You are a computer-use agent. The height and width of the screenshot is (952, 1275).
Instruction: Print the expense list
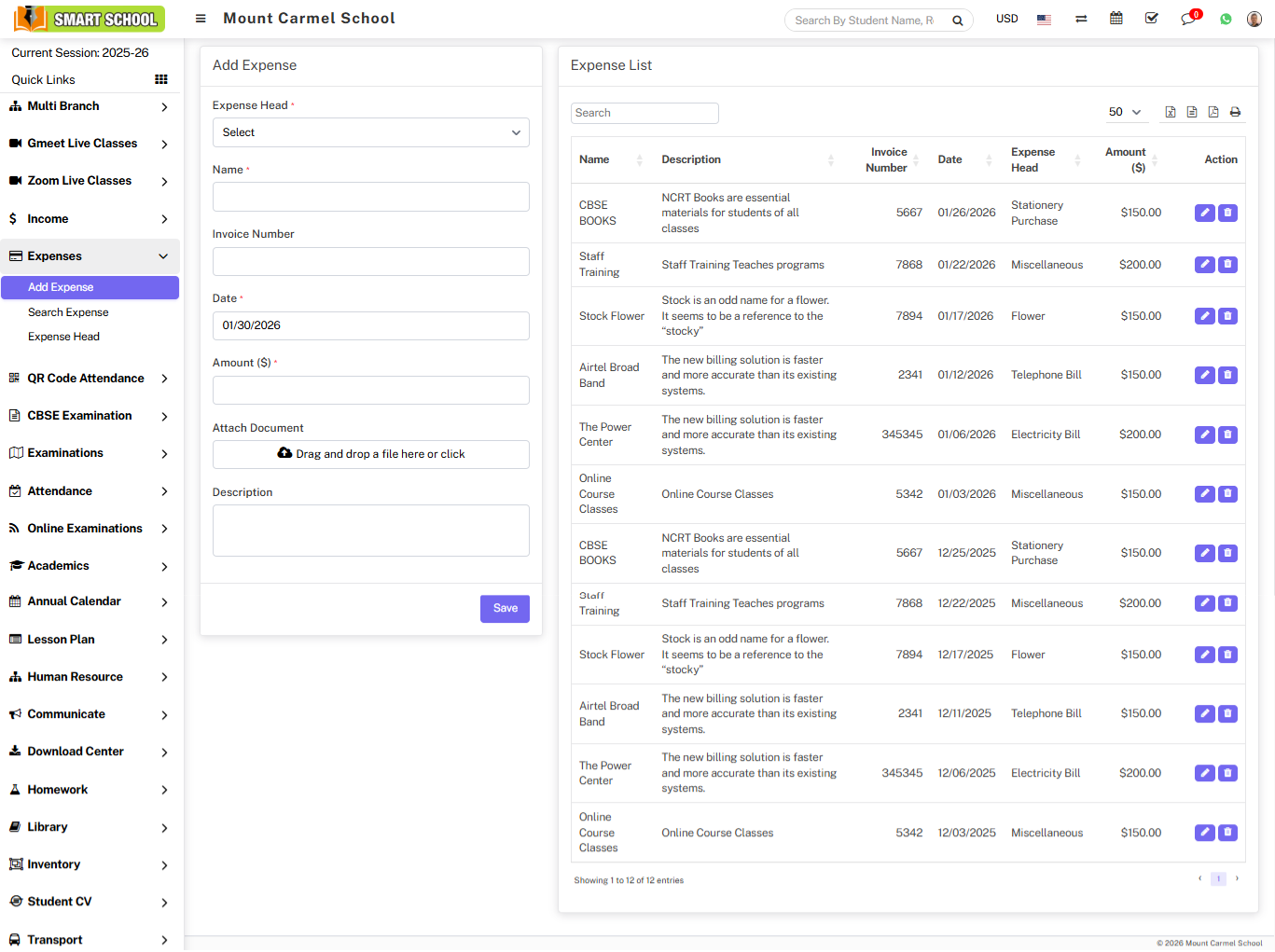click(x=1235, y=112)
